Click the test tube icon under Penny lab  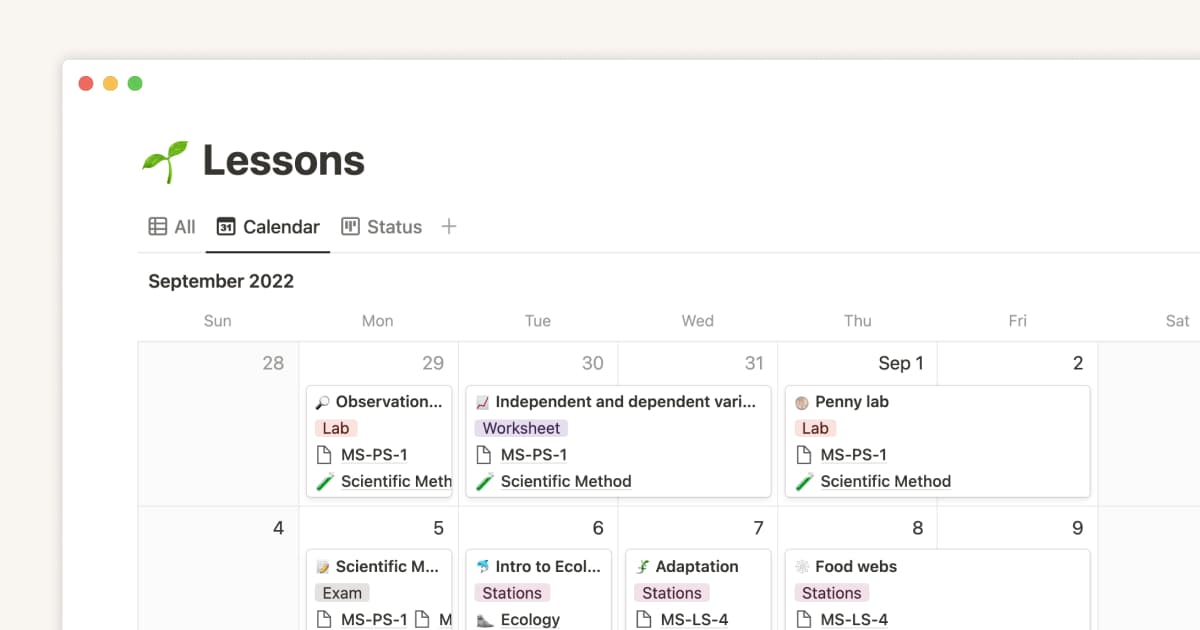pyautogui.click(x=803, y=481)
